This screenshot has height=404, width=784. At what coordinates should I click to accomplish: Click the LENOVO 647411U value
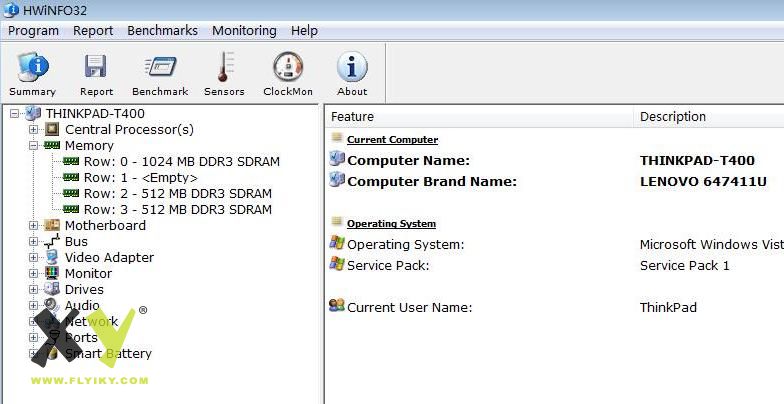click(x=703, y=182)
